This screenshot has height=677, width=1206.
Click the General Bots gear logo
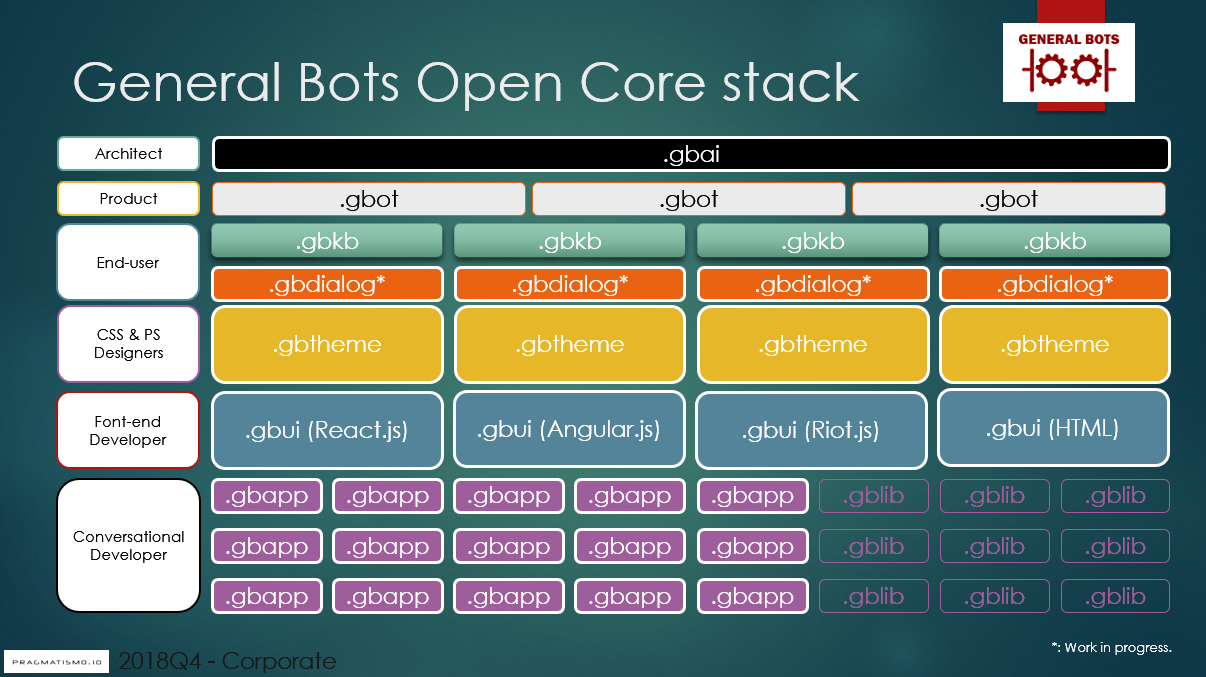pos(1068,62)
